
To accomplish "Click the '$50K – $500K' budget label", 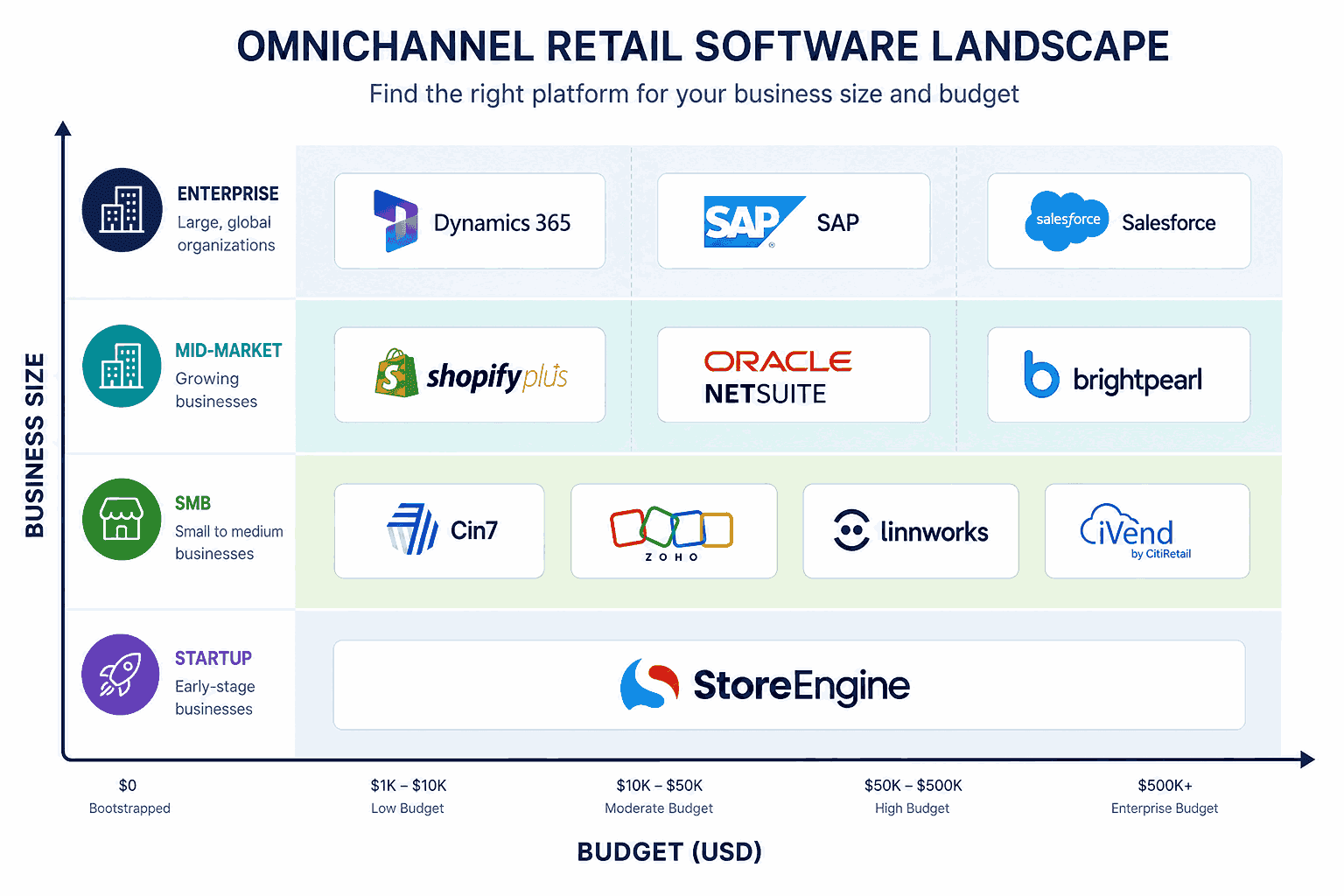I will pyautogui.click(x=913, y=786).
